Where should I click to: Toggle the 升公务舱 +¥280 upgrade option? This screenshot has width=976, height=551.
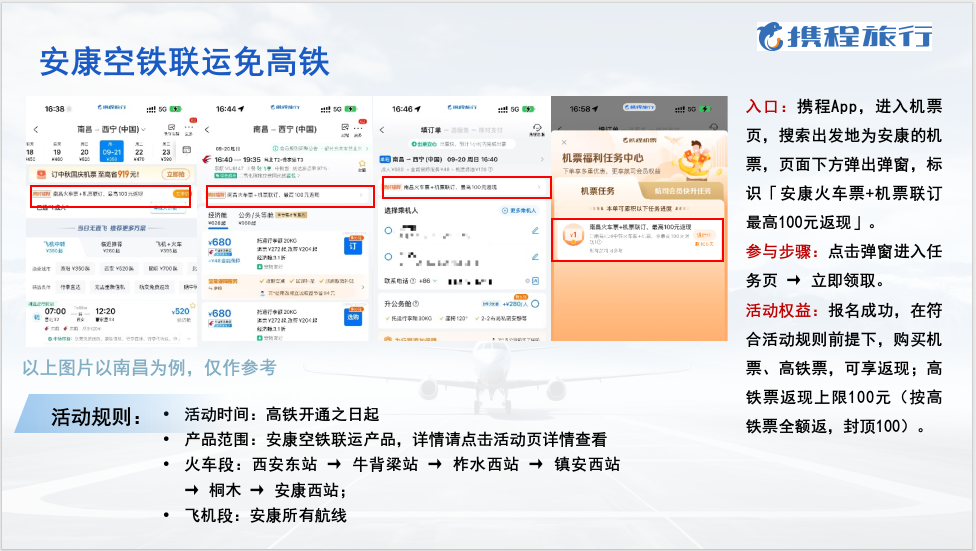pos(535,304)
